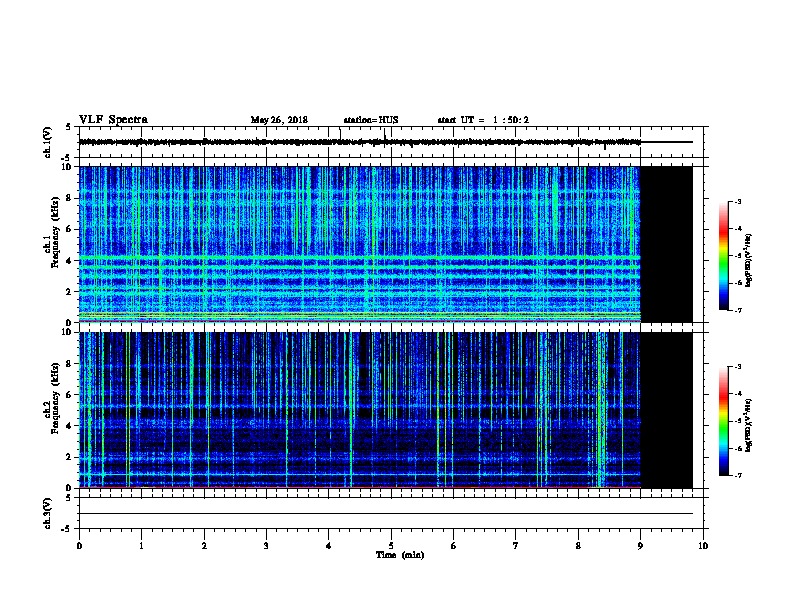Click ch.1 frequency axis "6" tick label
The height and width of the screenshot is (612, 792).
(x=69, y=229)
